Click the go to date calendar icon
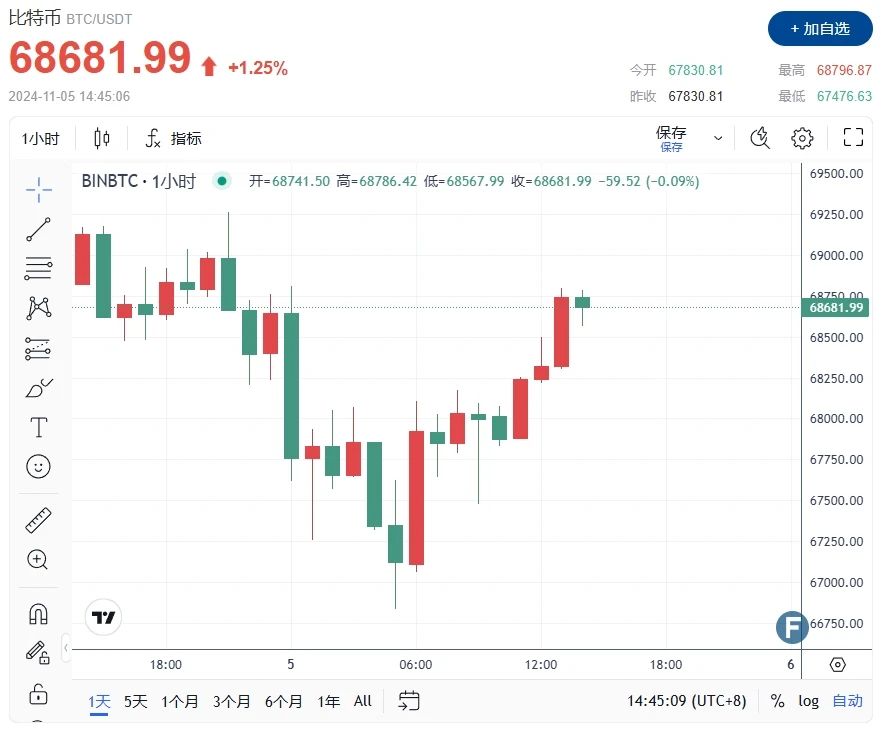Viewport: 881px width, 730px height. (x=408, y=701)
